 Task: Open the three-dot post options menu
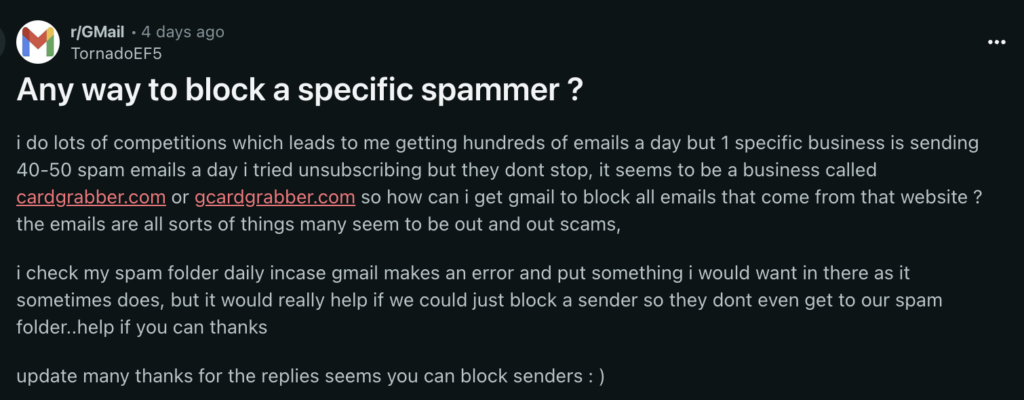point(997,42)
